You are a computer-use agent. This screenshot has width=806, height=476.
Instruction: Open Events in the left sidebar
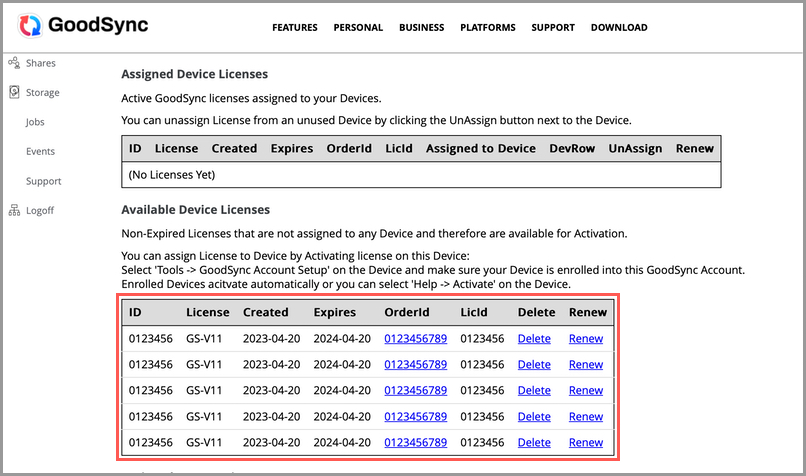click(x=40, y=152)
